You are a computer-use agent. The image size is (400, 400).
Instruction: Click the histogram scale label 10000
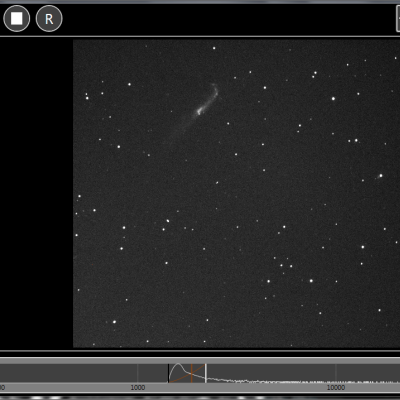coord(336,388)
